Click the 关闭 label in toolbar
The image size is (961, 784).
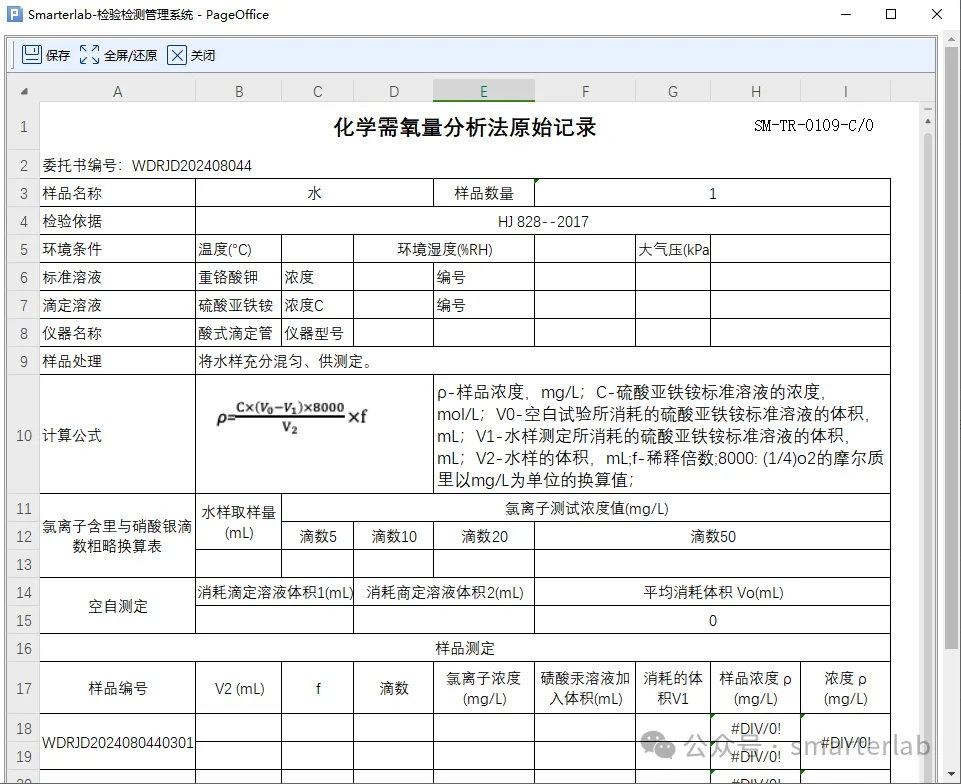coord(203,56)
